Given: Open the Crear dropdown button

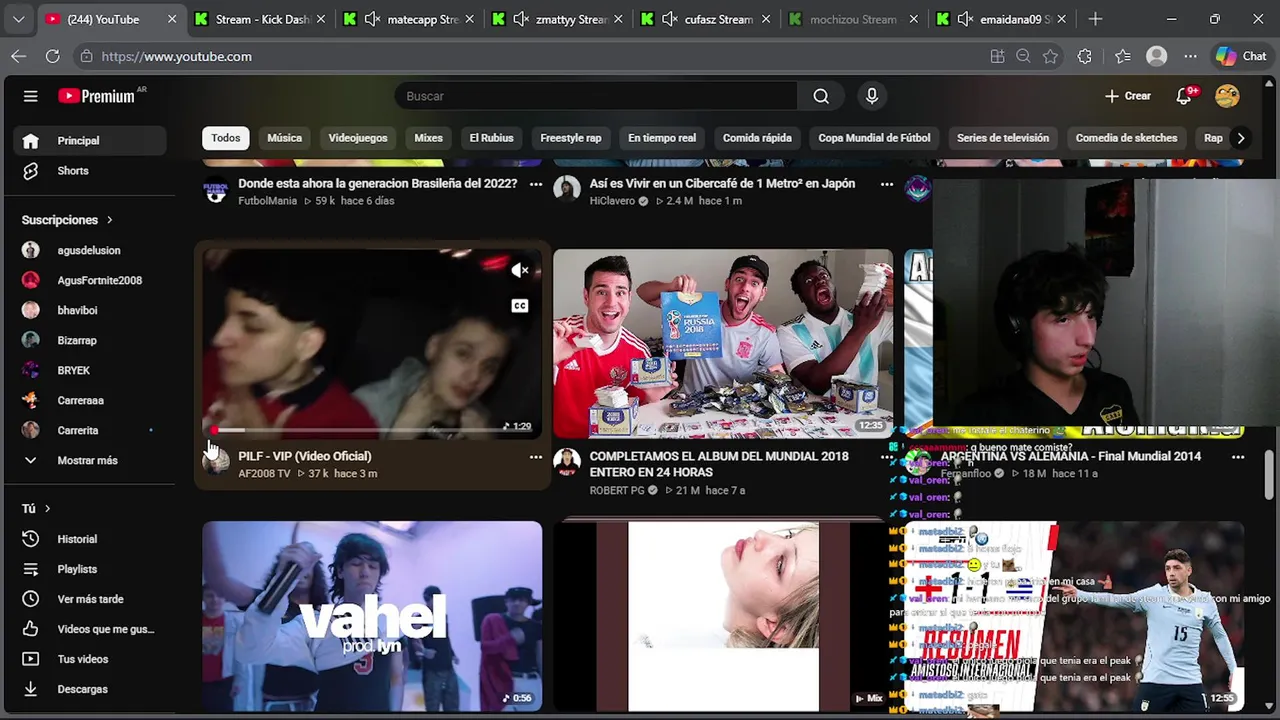Looking at the screenshot, I should click(x=1128, y=96).
